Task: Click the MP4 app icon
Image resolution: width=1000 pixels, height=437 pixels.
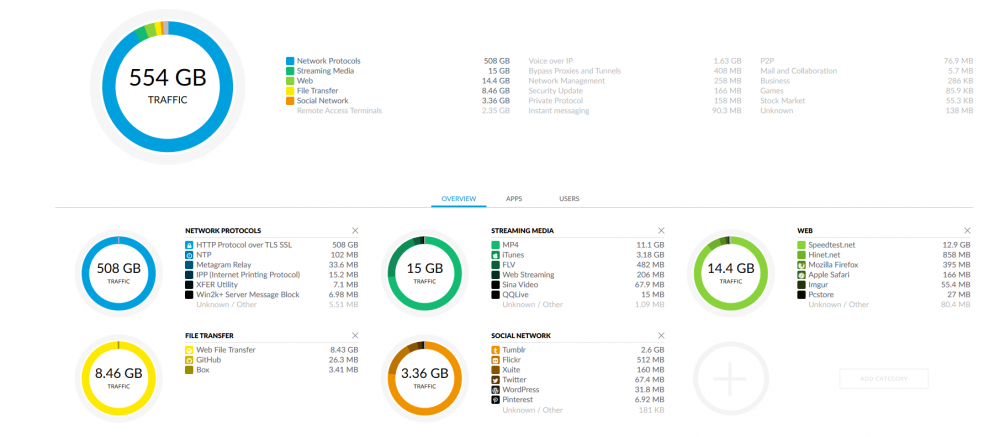Action: pos(495,244)
